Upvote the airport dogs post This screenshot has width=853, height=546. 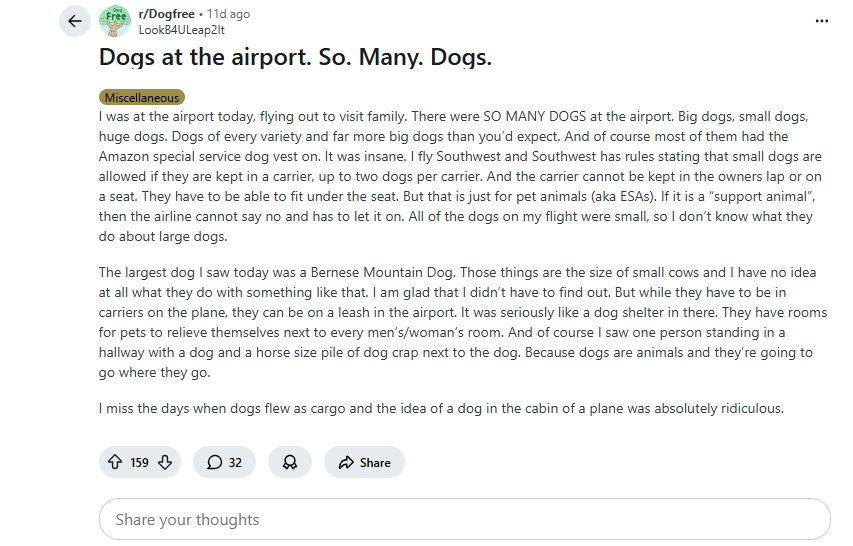pos(114,462)
